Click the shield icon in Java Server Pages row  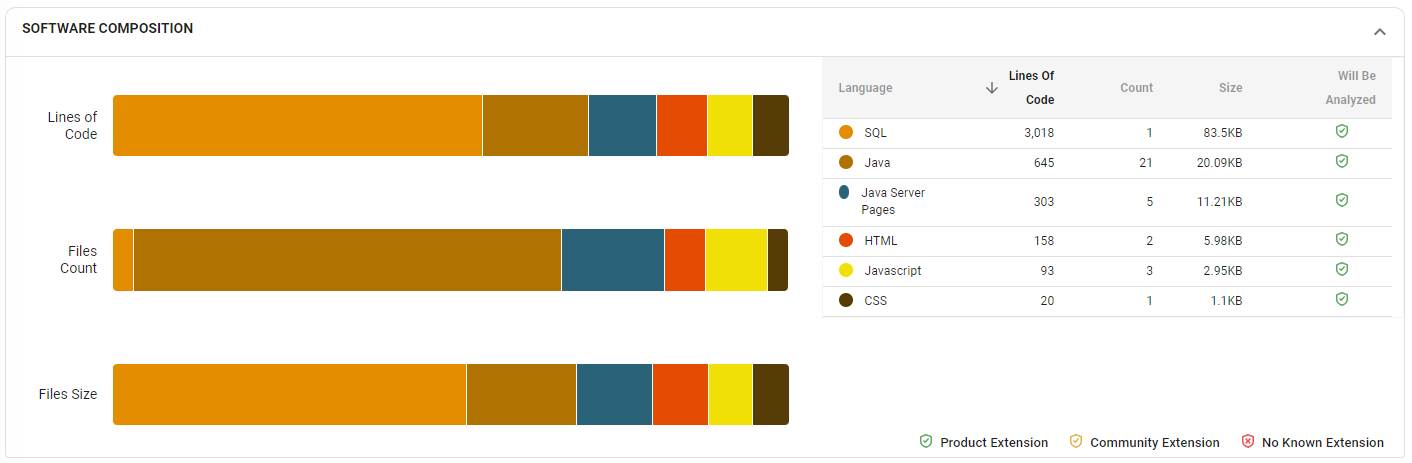click(x=1342, y=201)
